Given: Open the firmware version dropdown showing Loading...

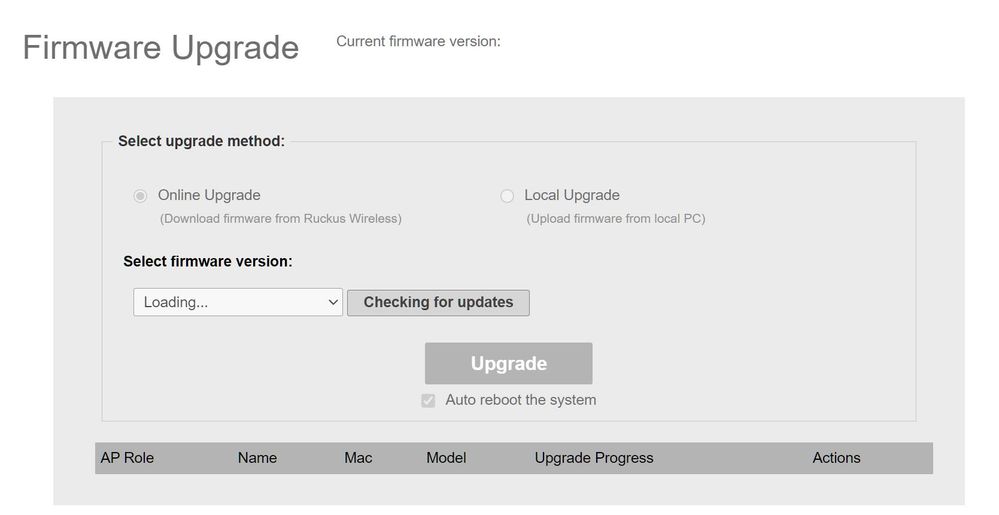Looking at the screenshot, I should (x=238, y=302).
